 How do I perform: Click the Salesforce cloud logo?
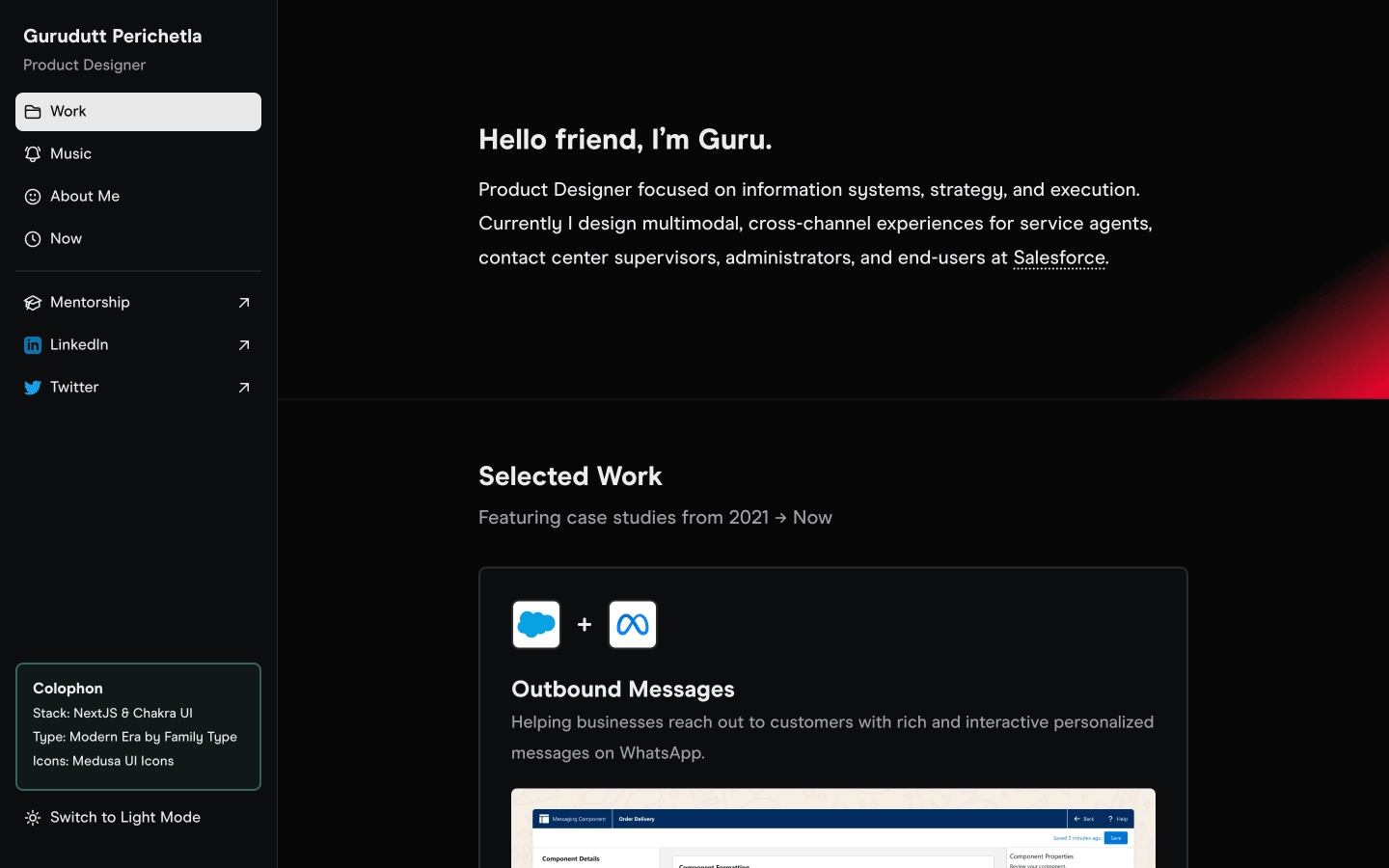[x=536, y=625]
